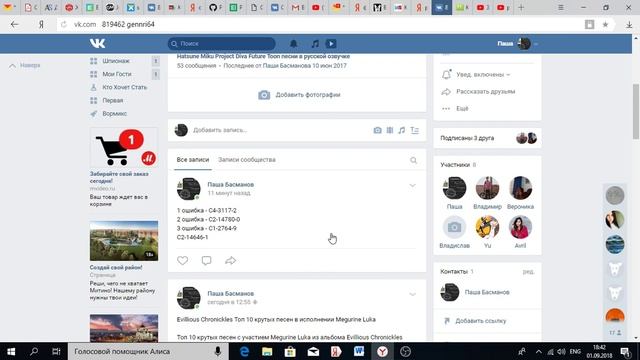Screen dimensions: 640x360
Task: Comment on the error codes post
Action: click(x=207, y=260)
